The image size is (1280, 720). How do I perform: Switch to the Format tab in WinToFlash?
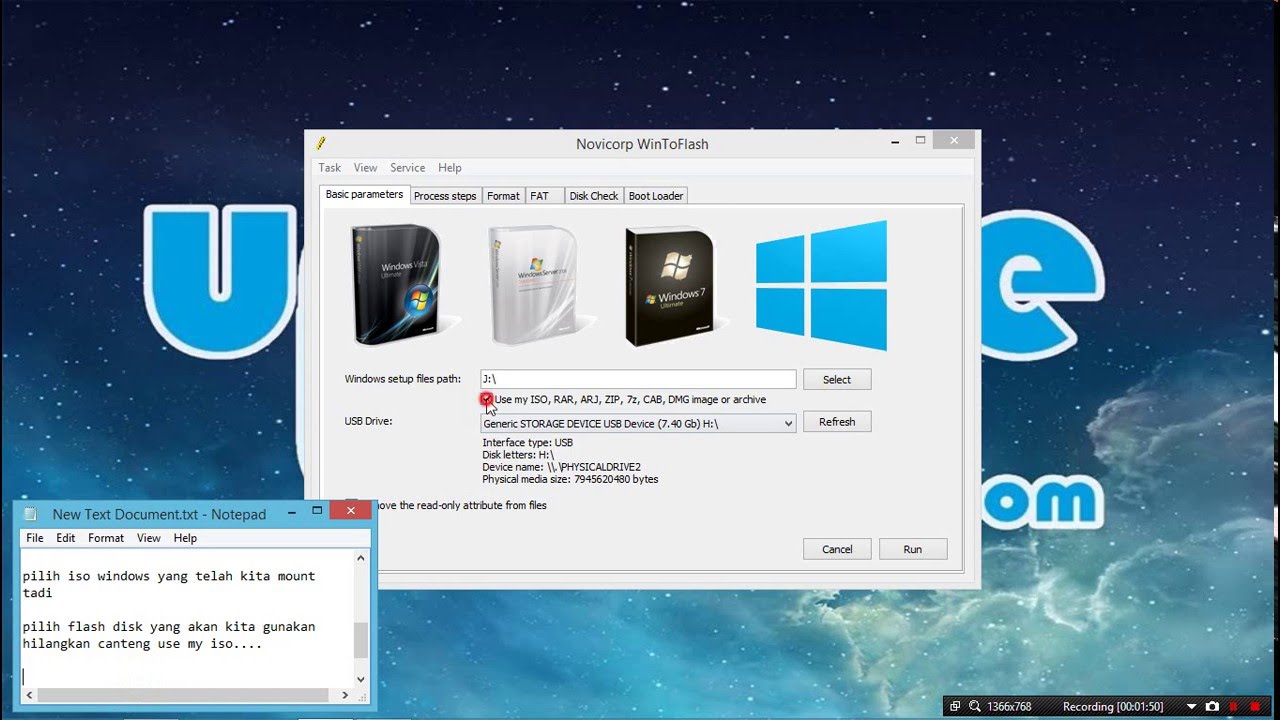[503, 196]
